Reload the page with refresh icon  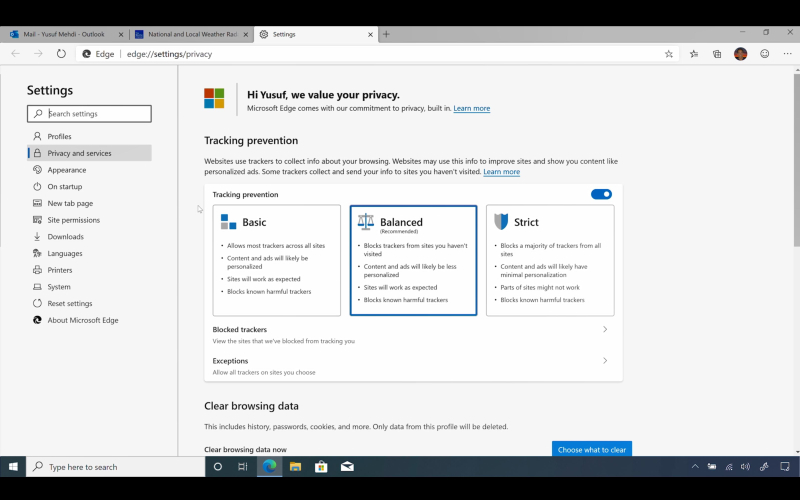(x=61, y=54)
